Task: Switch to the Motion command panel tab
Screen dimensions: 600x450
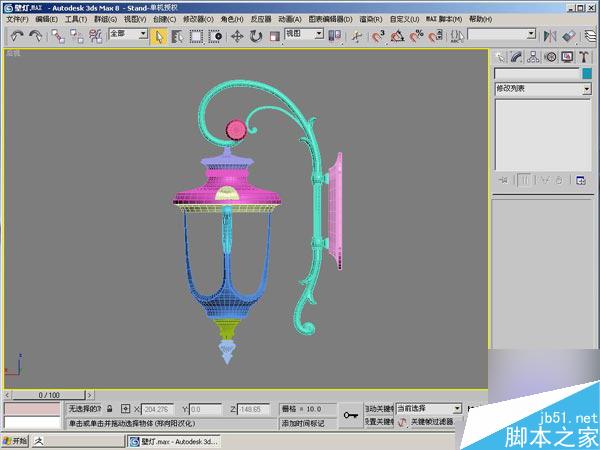Action: point(550,57)
